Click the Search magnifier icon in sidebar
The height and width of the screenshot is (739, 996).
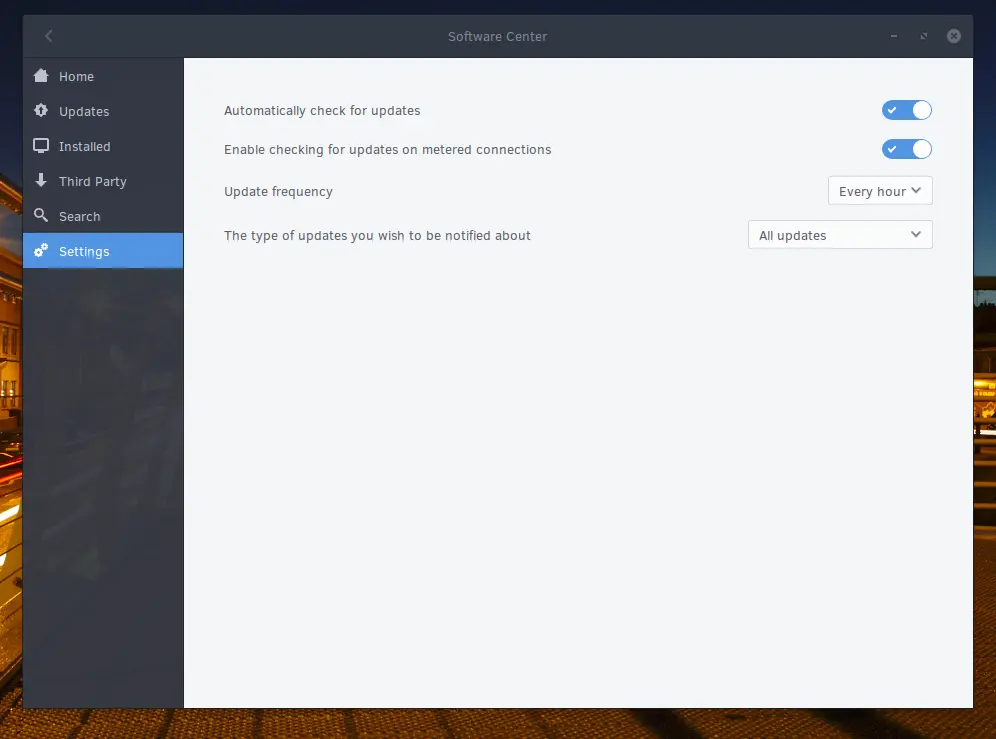tap(41, 215)
